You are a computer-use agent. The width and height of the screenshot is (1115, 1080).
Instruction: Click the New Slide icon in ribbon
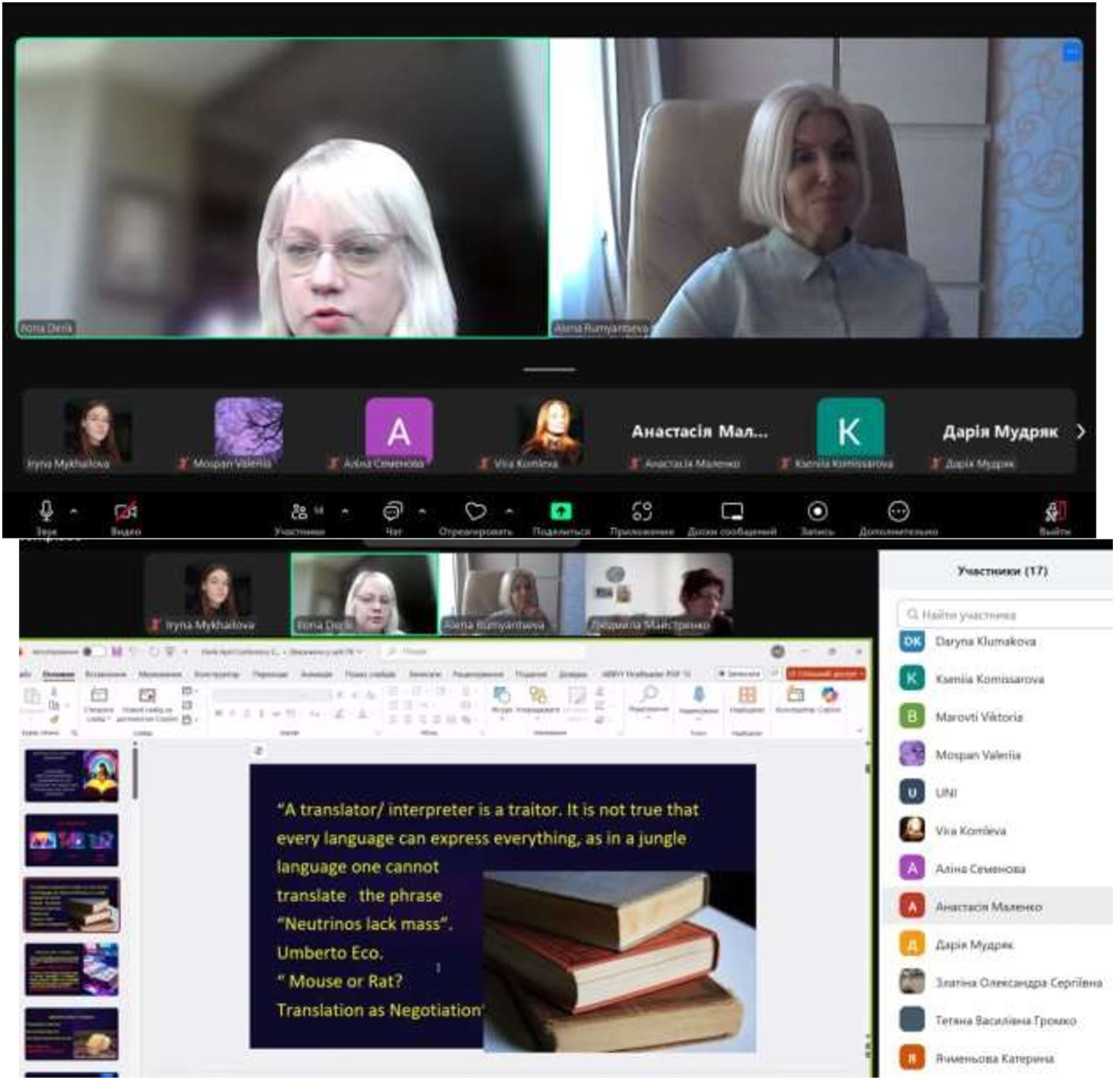(x=99, y=695)
